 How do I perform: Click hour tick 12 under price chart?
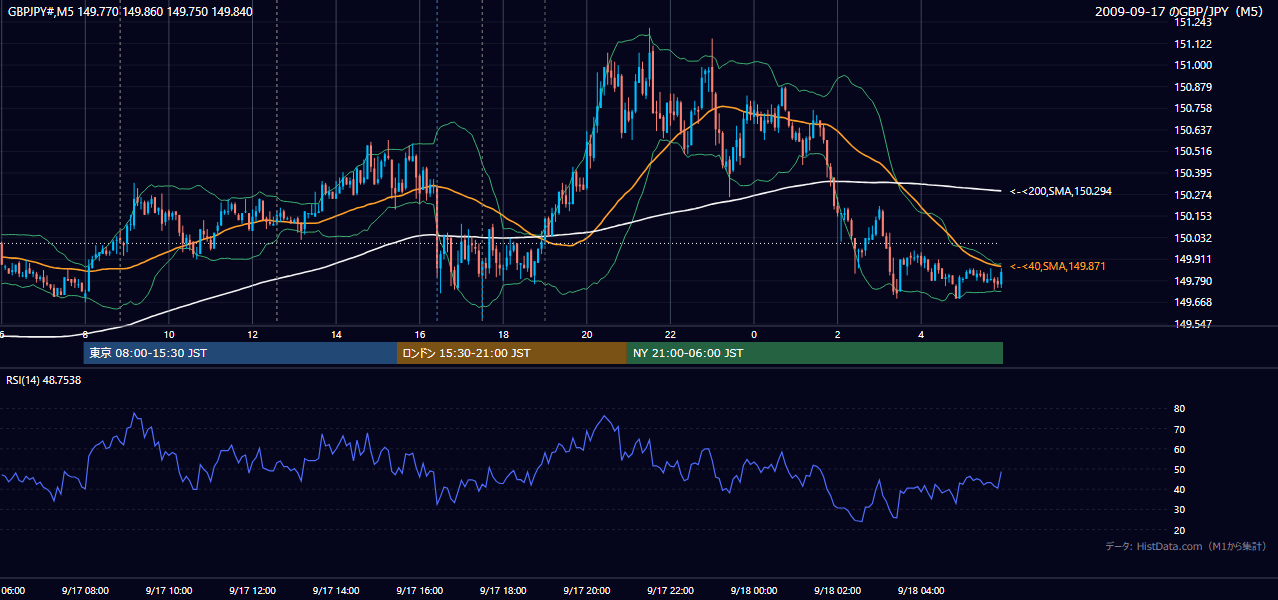click(252, 335)
